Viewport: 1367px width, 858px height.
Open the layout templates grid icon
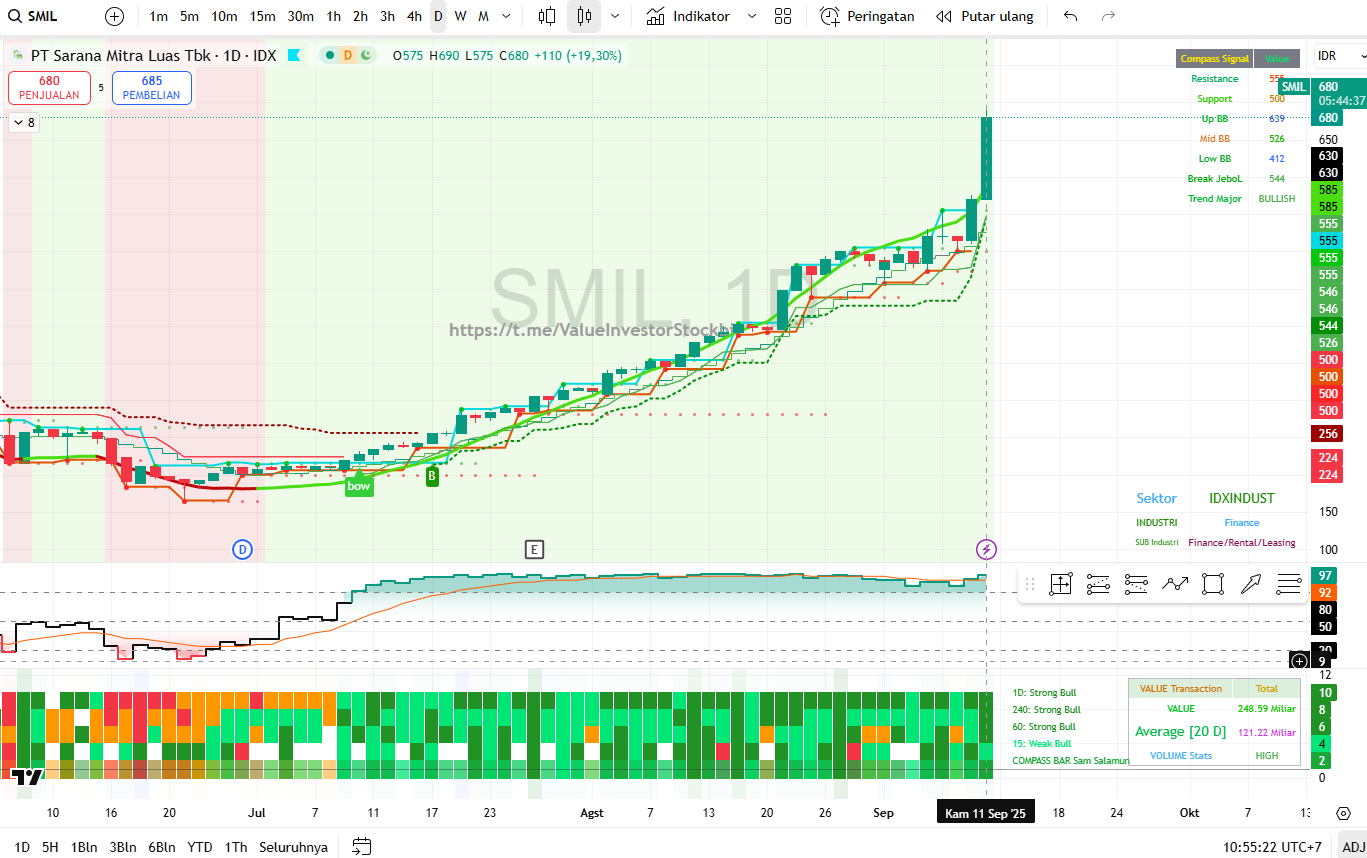coord(783,16)
